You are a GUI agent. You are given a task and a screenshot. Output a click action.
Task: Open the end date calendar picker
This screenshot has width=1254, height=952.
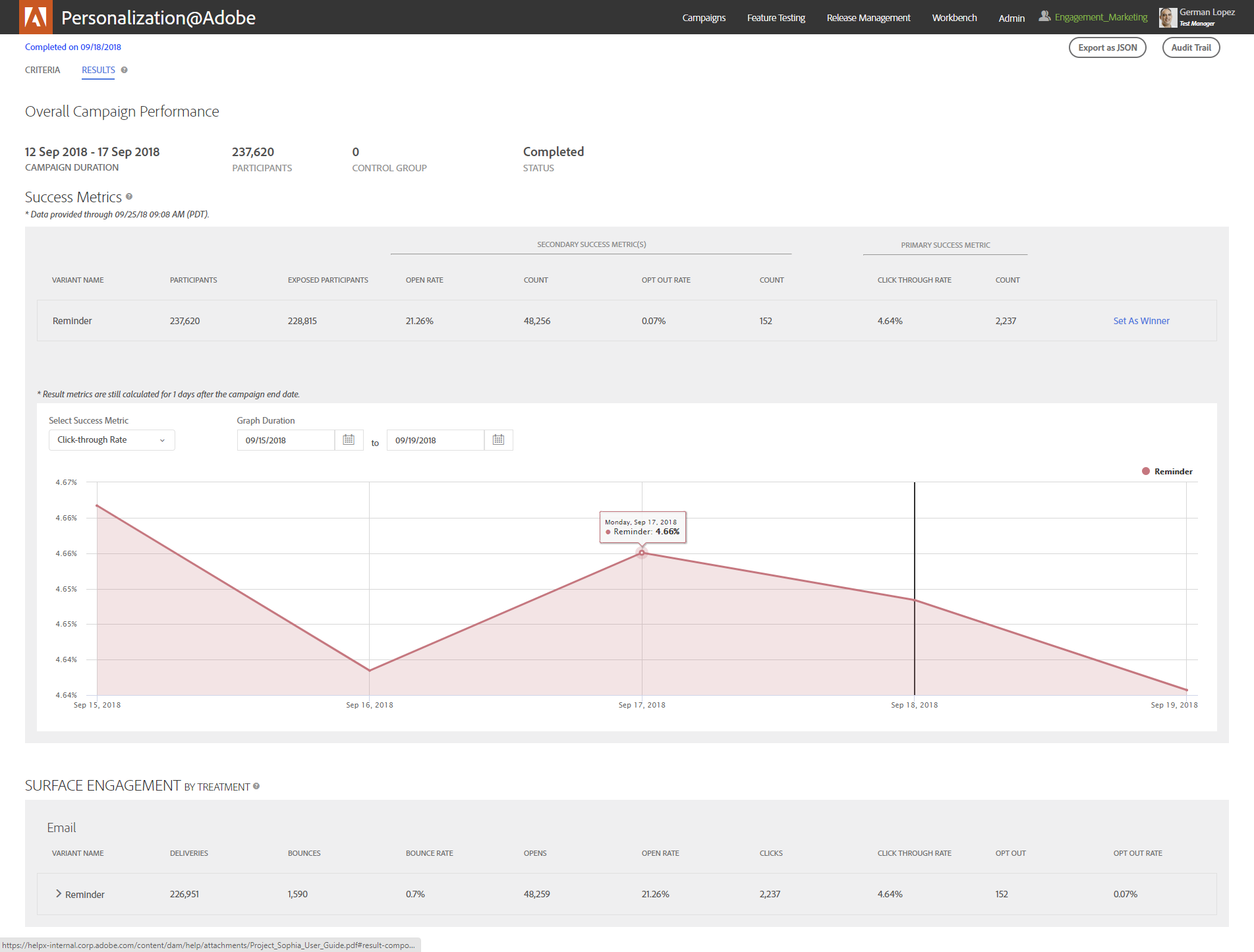(x=498, y=440)
